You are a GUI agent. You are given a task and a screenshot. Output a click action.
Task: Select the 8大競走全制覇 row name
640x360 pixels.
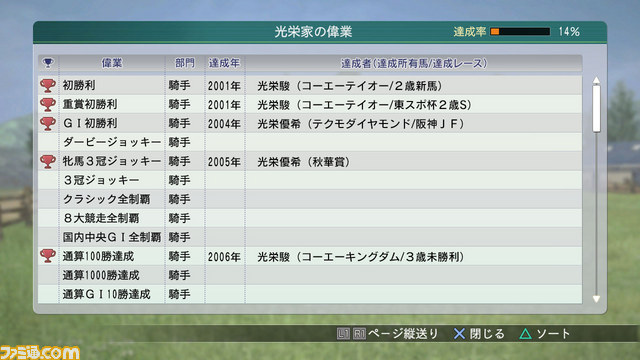tap(101, 218)
